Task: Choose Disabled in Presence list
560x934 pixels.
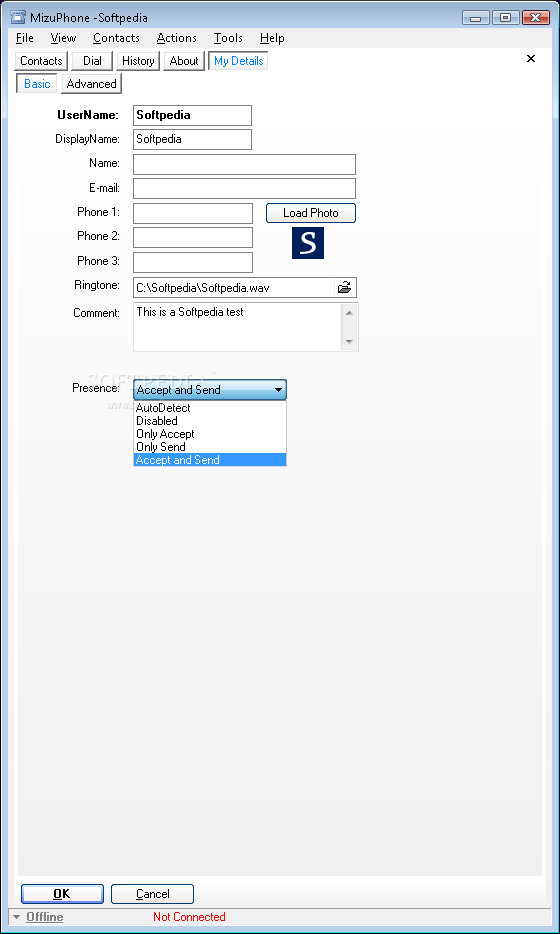Action: point(210,421)
